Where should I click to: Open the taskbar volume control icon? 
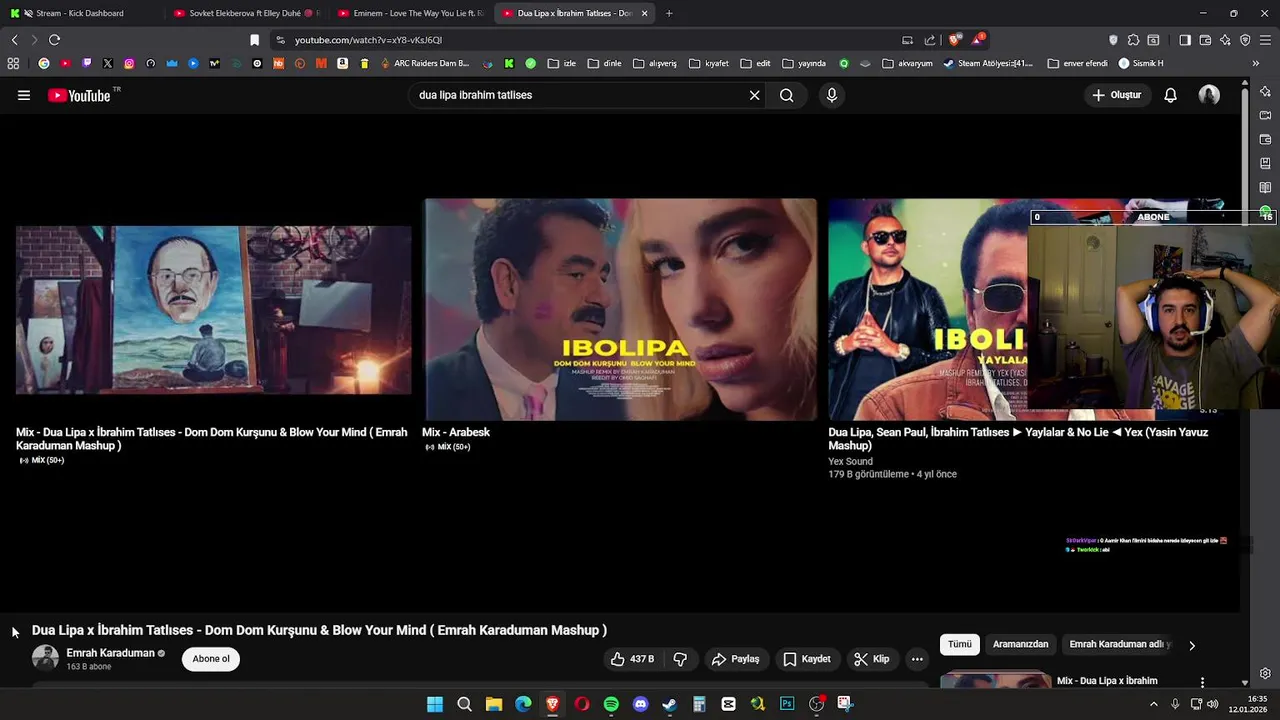pyautogui.click(x=1213, y=704)
